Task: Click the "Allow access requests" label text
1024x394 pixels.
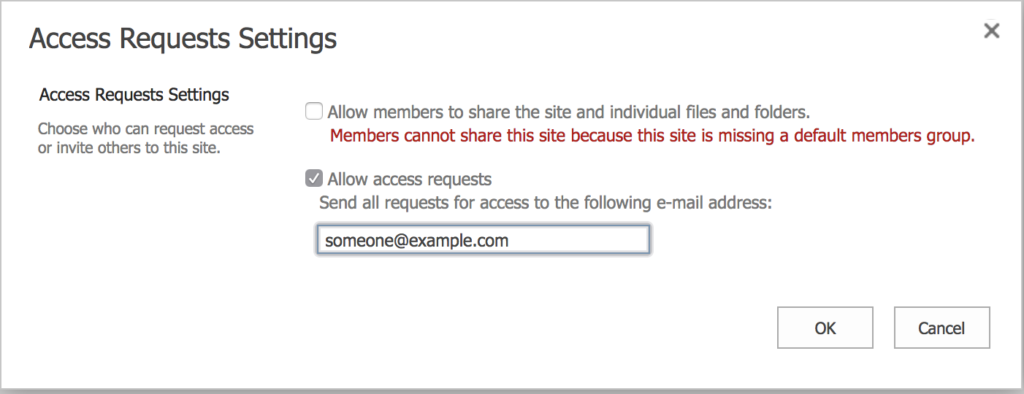Action: click(409, 178)
